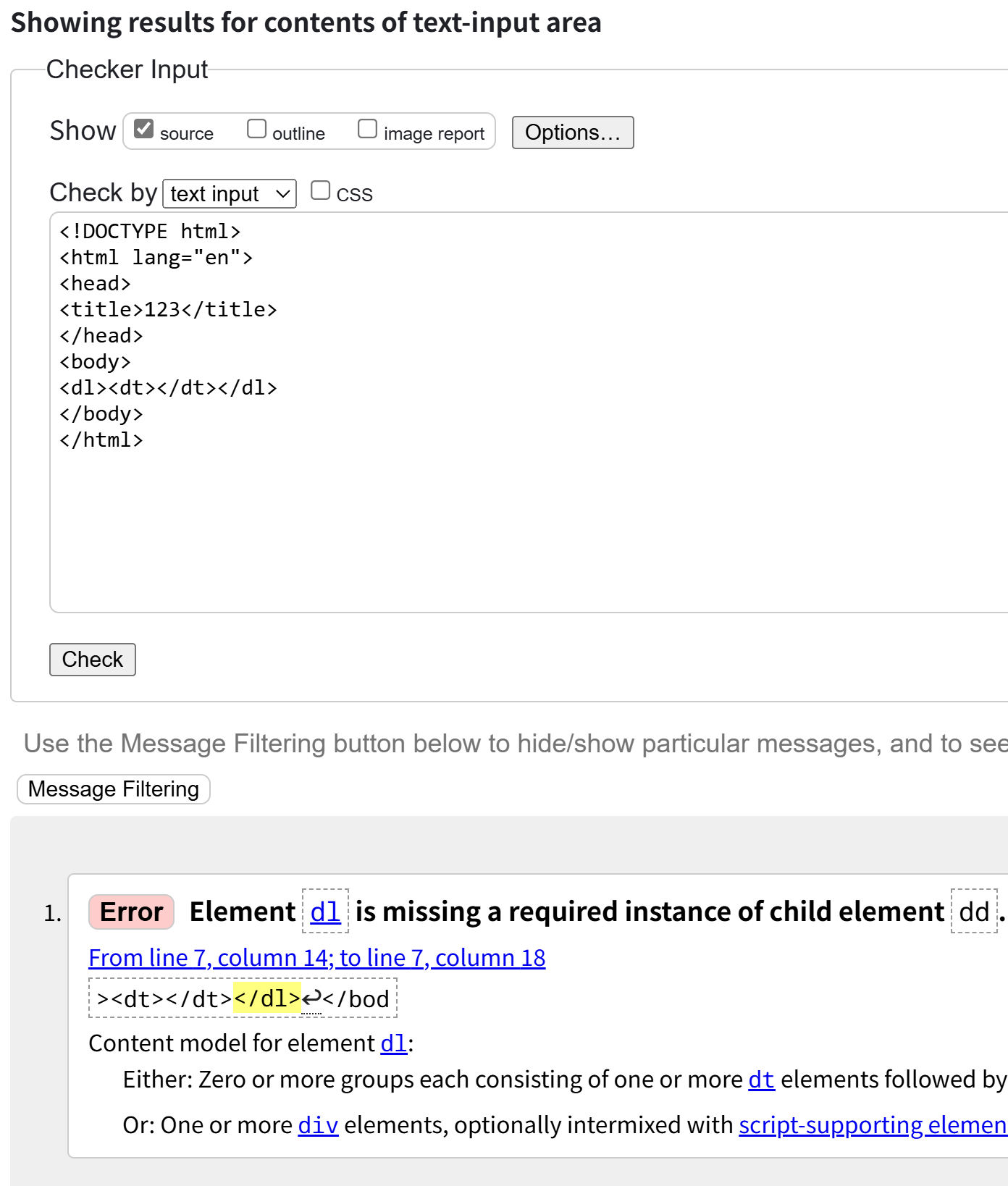Open the dt element link
The width and height of the screenshot is (1008, 1186).
click(x=761, y=1080)
